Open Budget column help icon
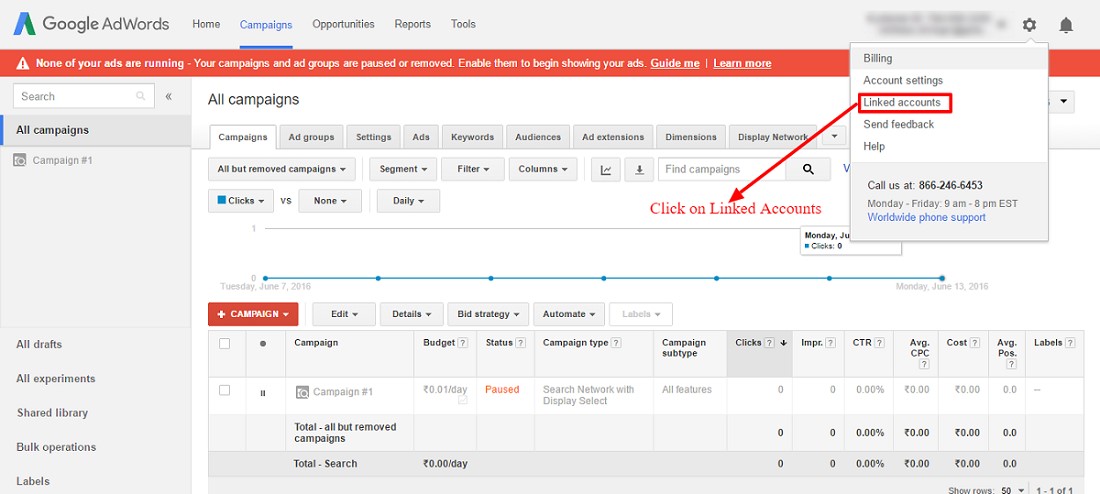The image size is (1100, 494). (462, 343)
